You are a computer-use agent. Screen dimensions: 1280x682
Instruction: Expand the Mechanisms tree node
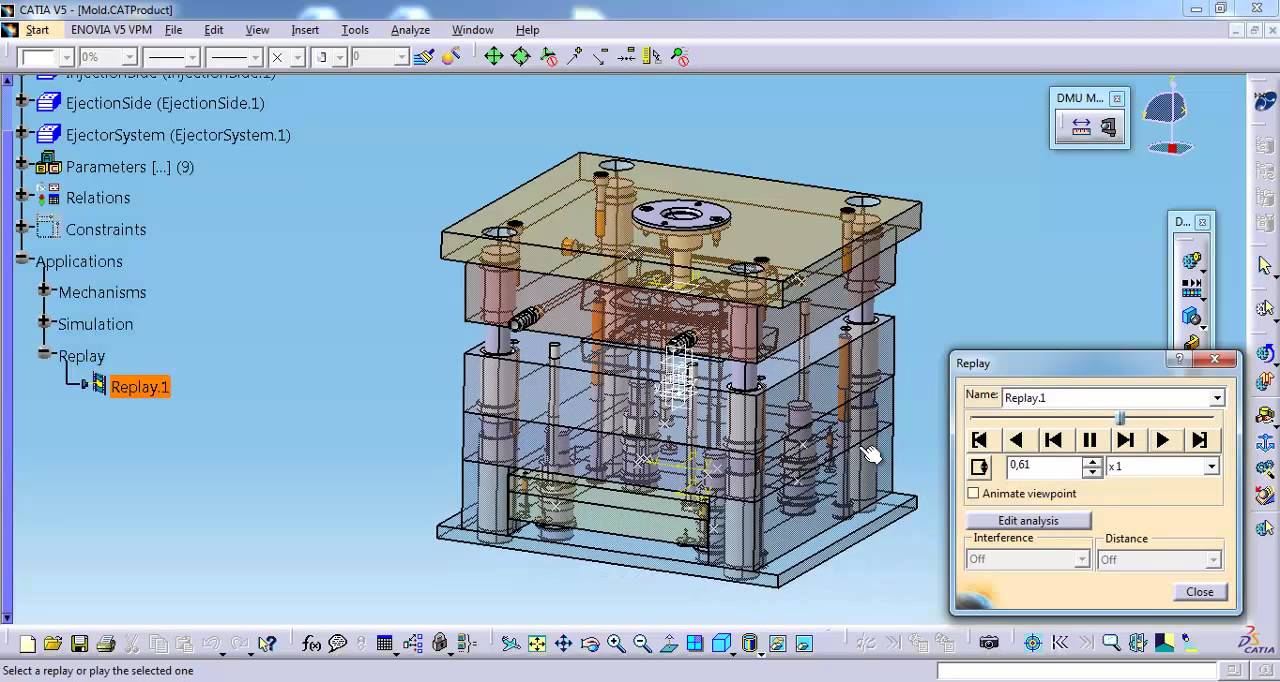point(44,291)
